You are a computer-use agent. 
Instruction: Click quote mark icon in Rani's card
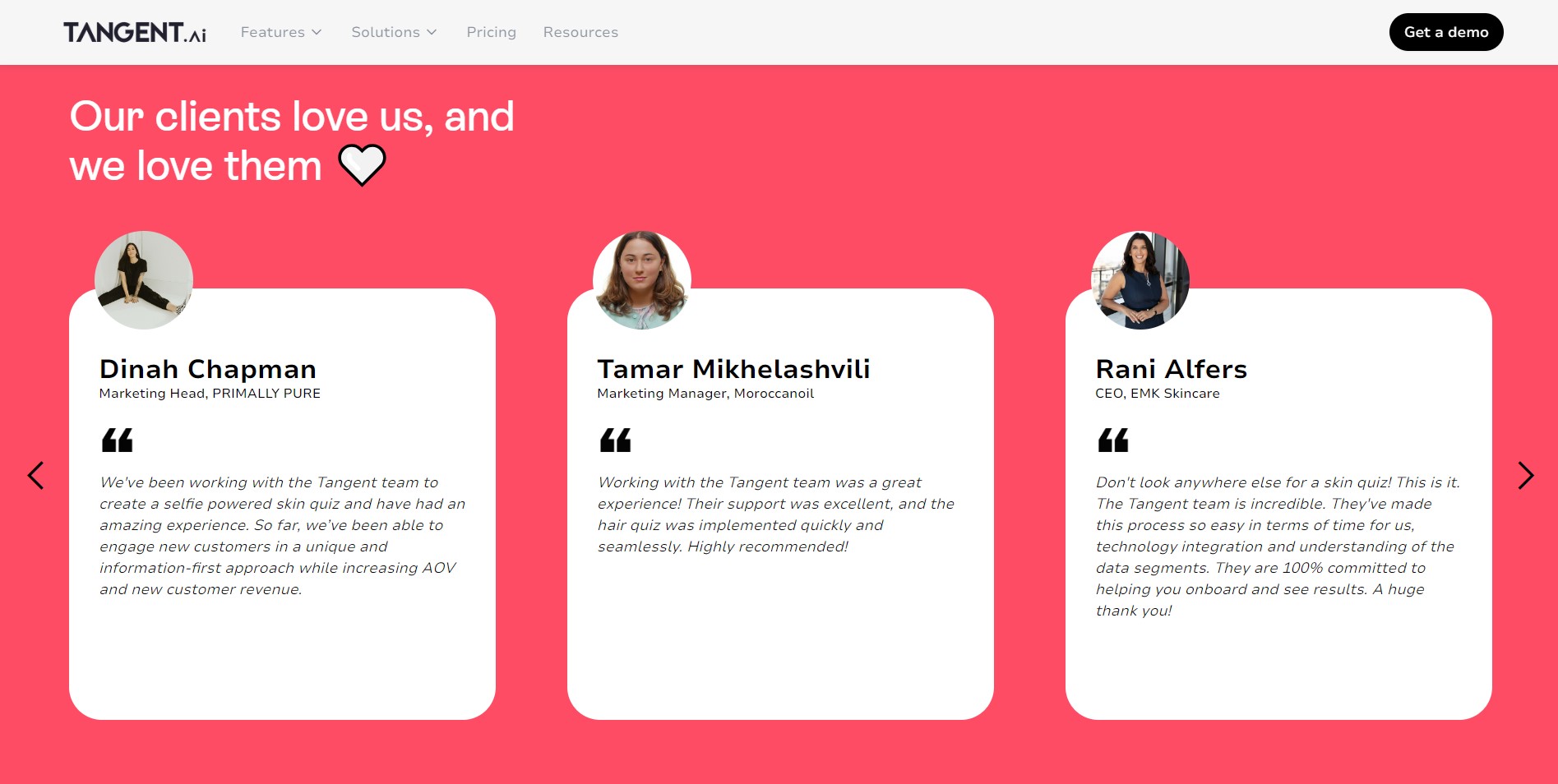coord(1113,440)
